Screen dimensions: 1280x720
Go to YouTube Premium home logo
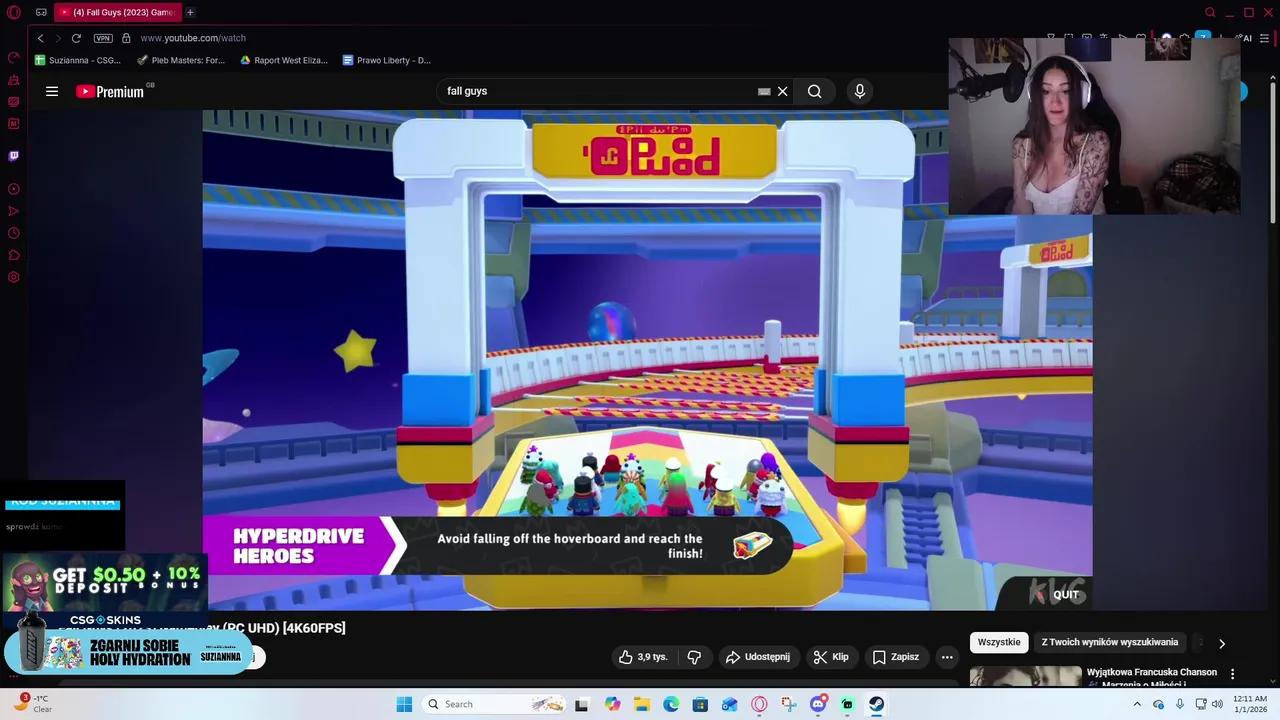(x=112, y=91)
